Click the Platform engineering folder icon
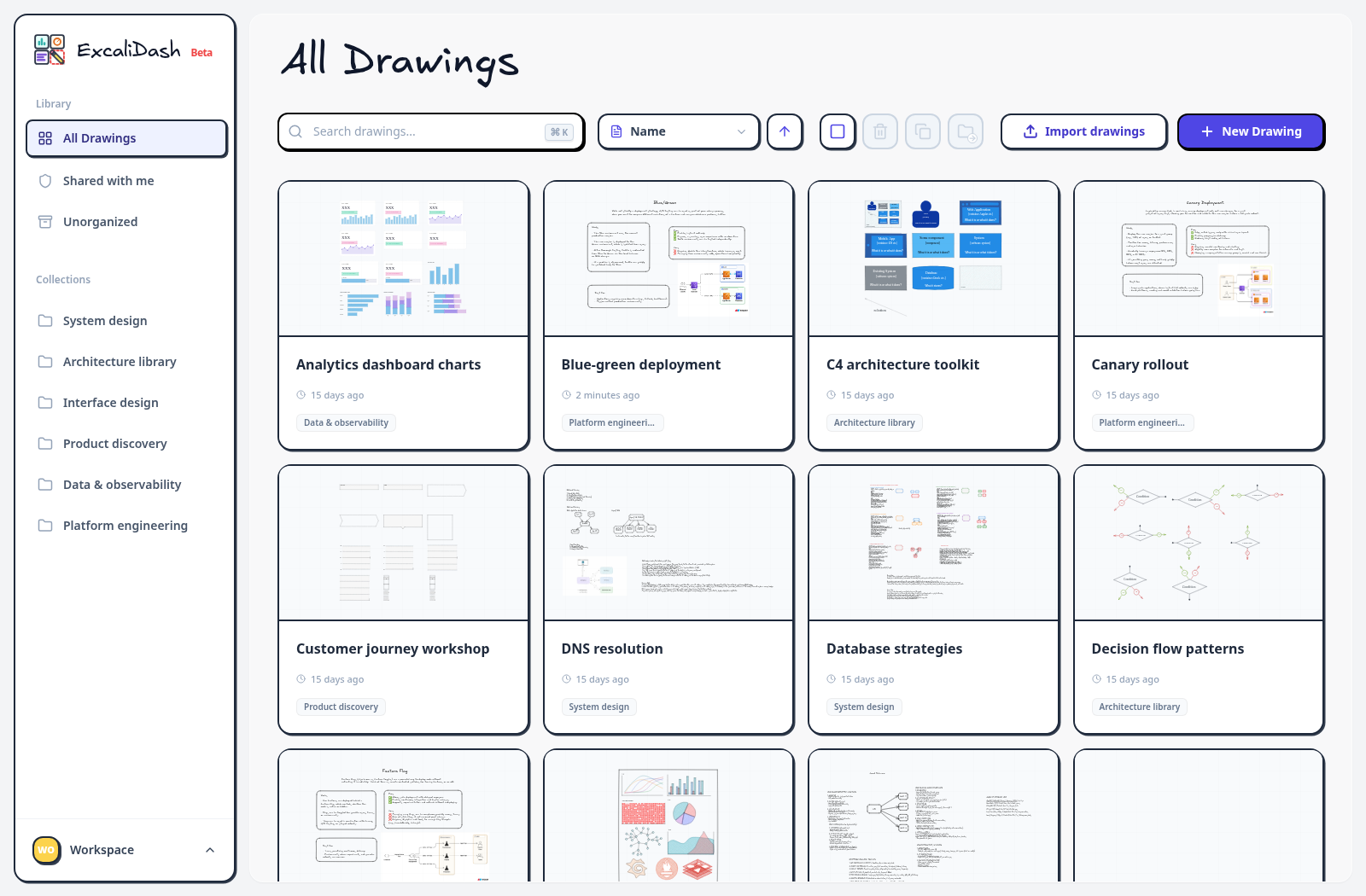The image size is (1366, 896). click(45, 526)
